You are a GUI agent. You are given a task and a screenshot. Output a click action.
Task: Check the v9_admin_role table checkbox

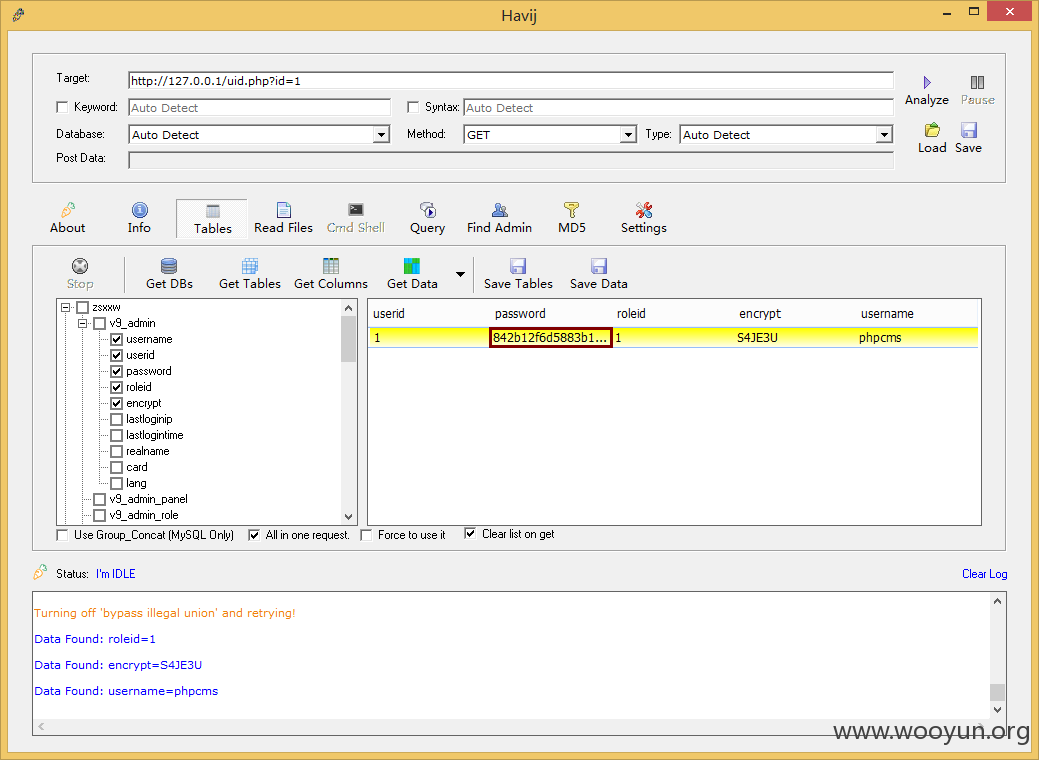(x=99, y=515)
